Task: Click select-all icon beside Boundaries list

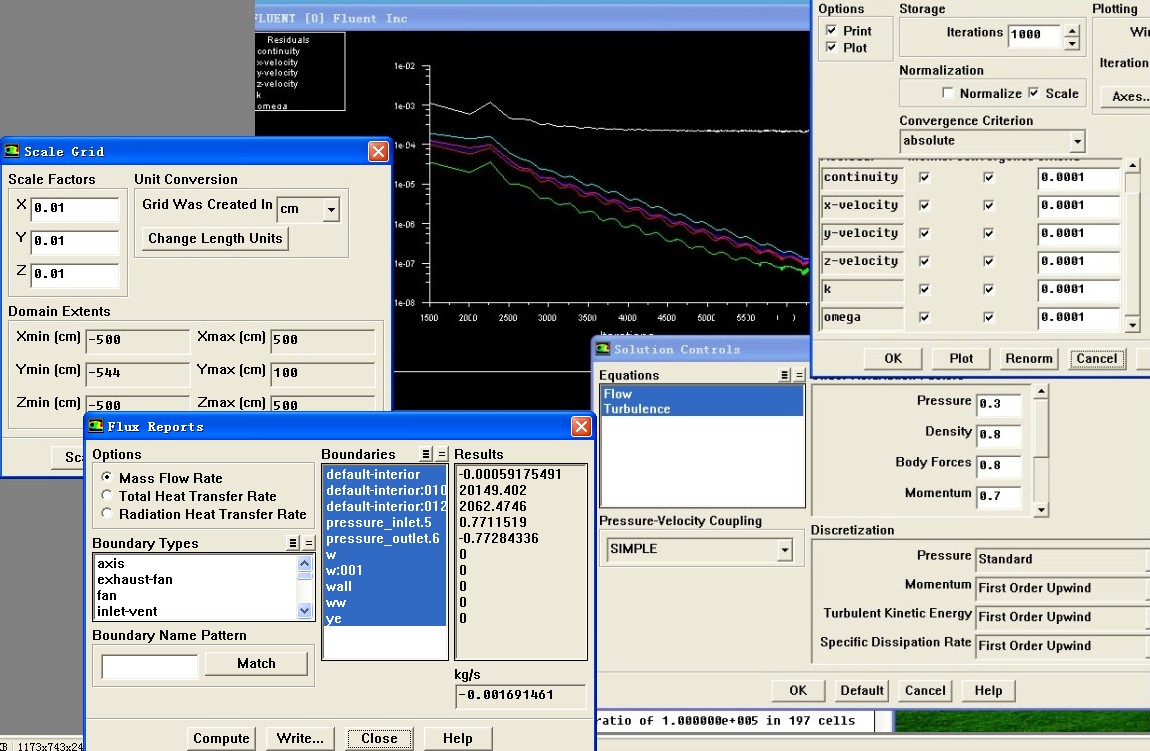Action: [426, 454]
